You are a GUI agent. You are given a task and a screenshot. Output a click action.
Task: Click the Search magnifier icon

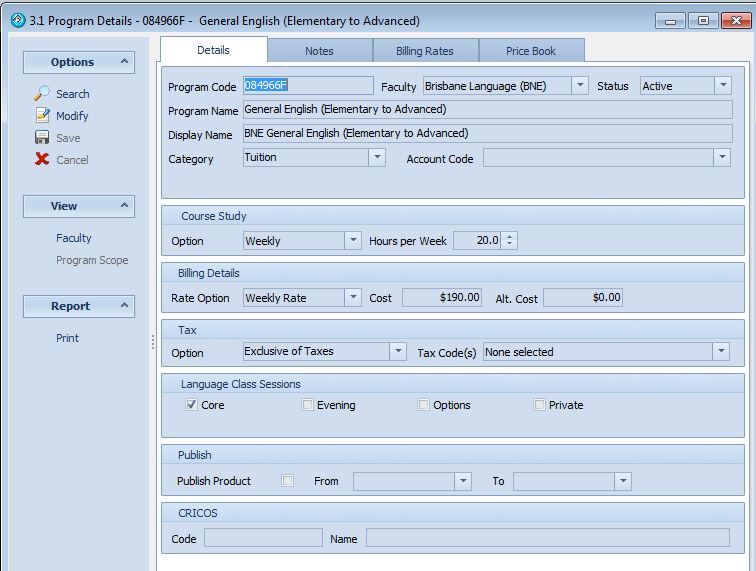click(x=42, y=94)
